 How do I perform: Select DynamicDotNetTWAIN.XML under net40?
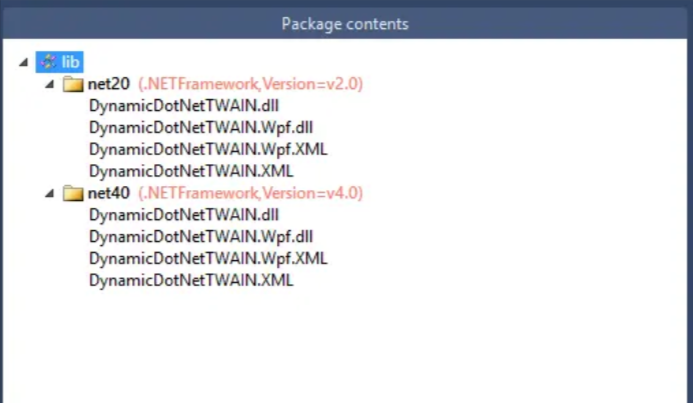pyautogui.click(x=190, y=280)
